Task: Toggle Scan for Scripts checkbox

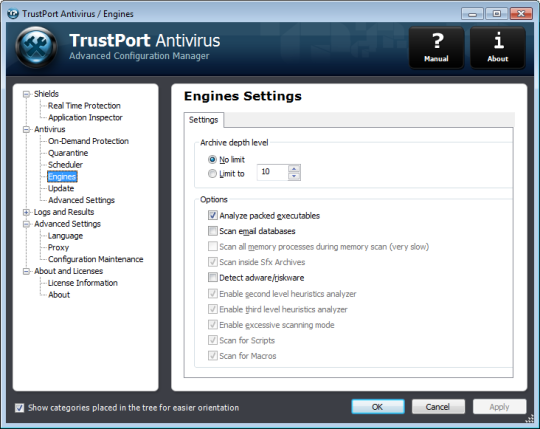Action: tap(213, 340)
